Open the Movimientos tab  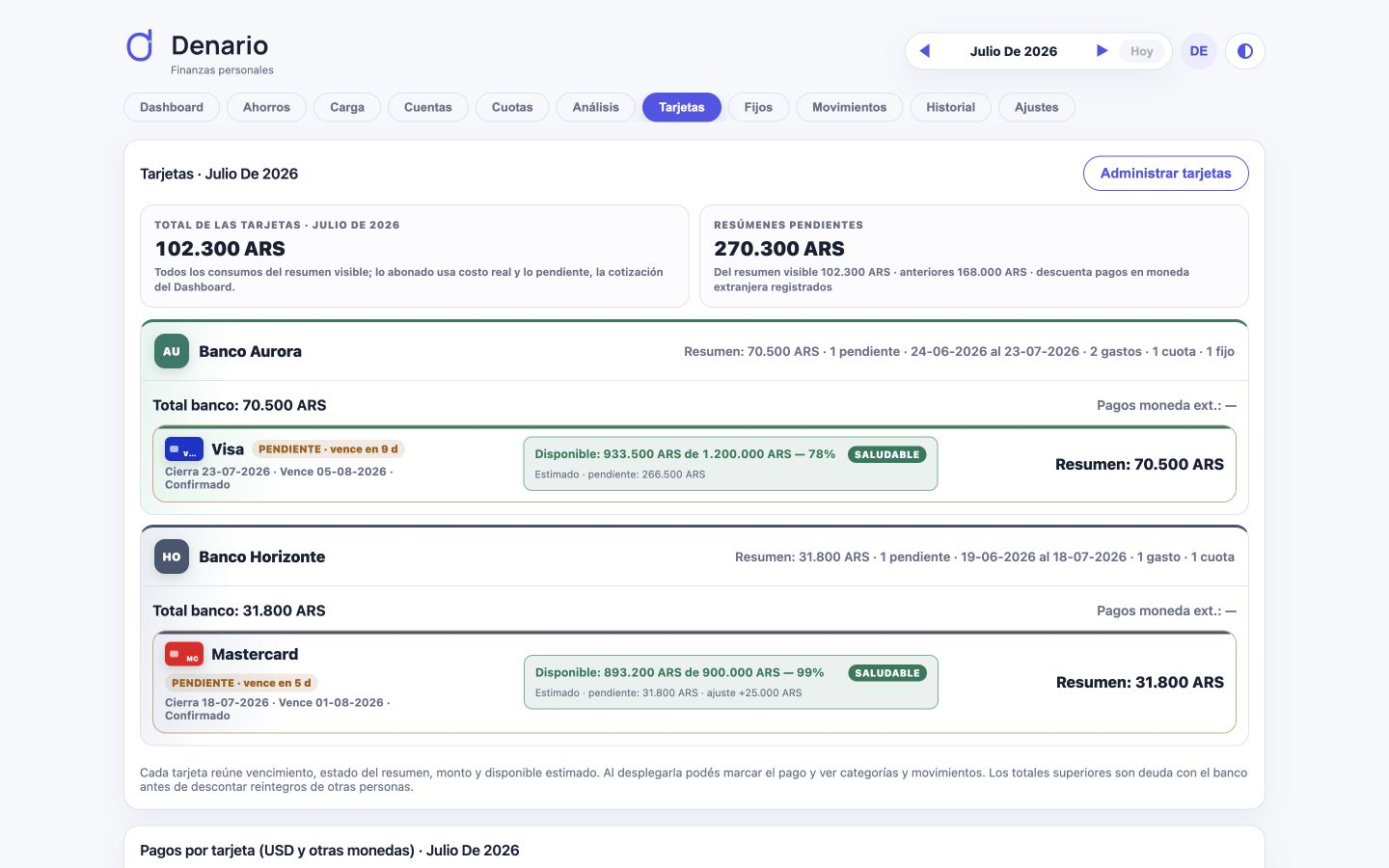850,107
